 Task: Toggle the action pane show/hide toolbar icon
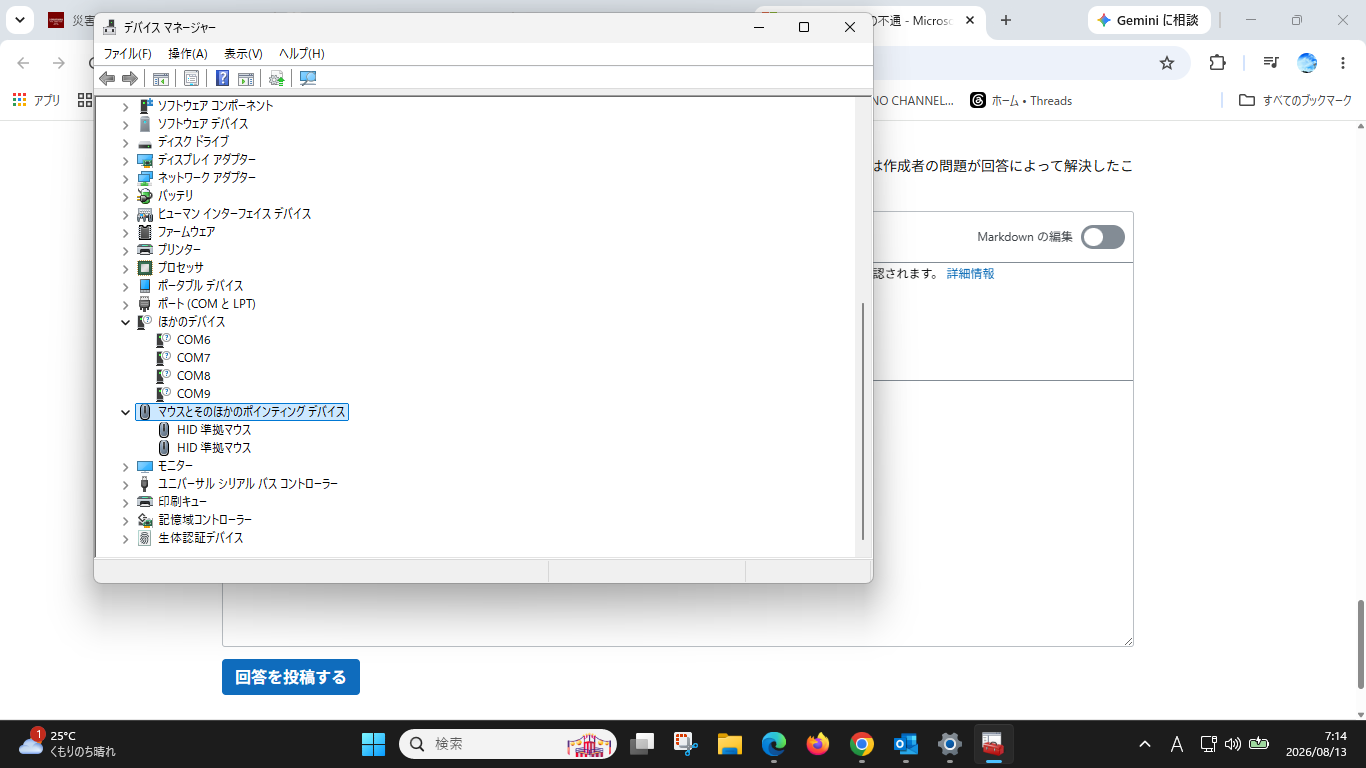[x=246, y=78]
